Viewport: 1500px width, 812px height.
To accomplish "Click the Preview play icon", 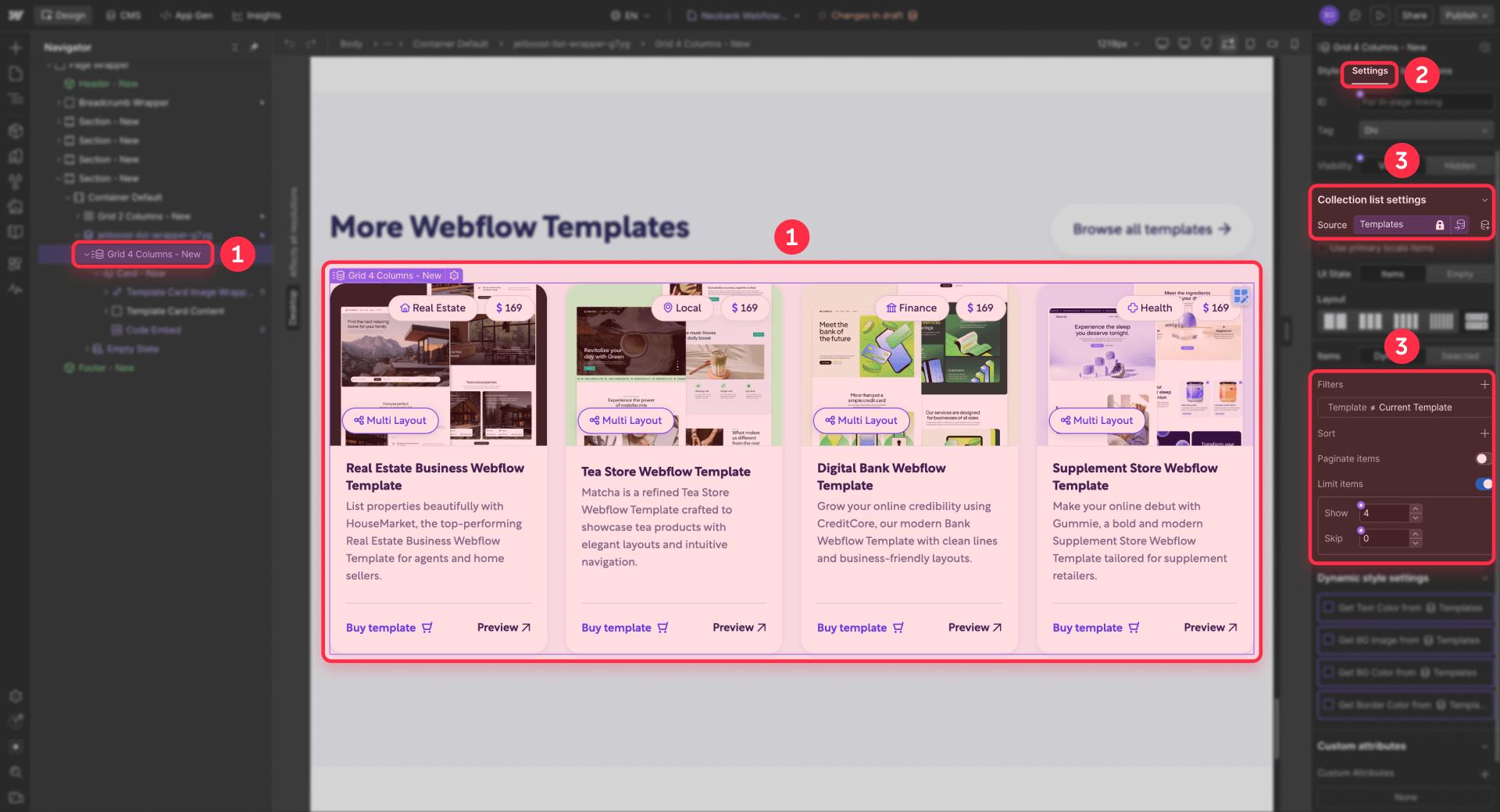I will point(1380,16).
